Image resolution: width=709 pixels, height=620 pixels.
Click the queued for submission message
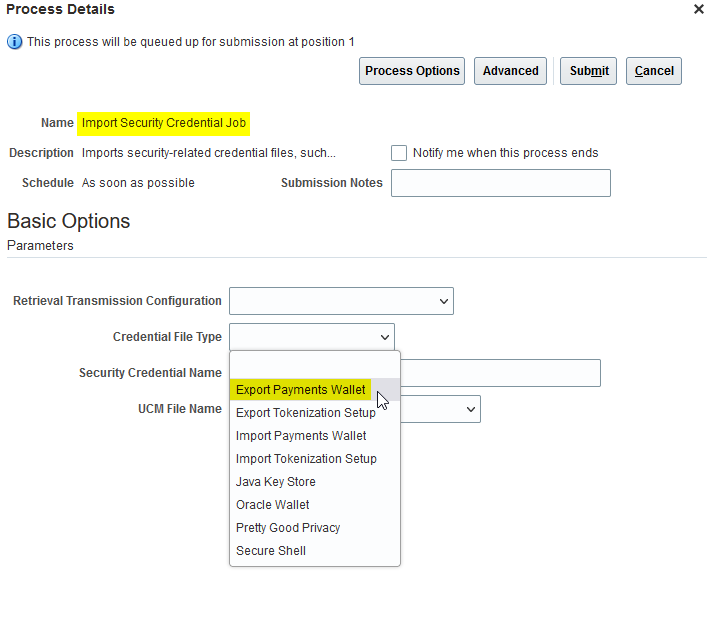coord(190,42)
